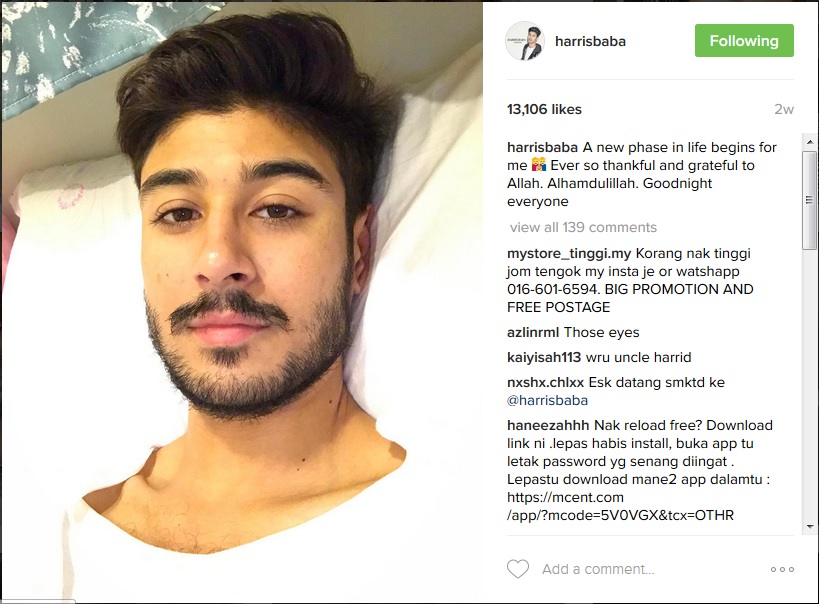Click the main selfie photo
Screen dimensions: 819x604
click(241, 302)
